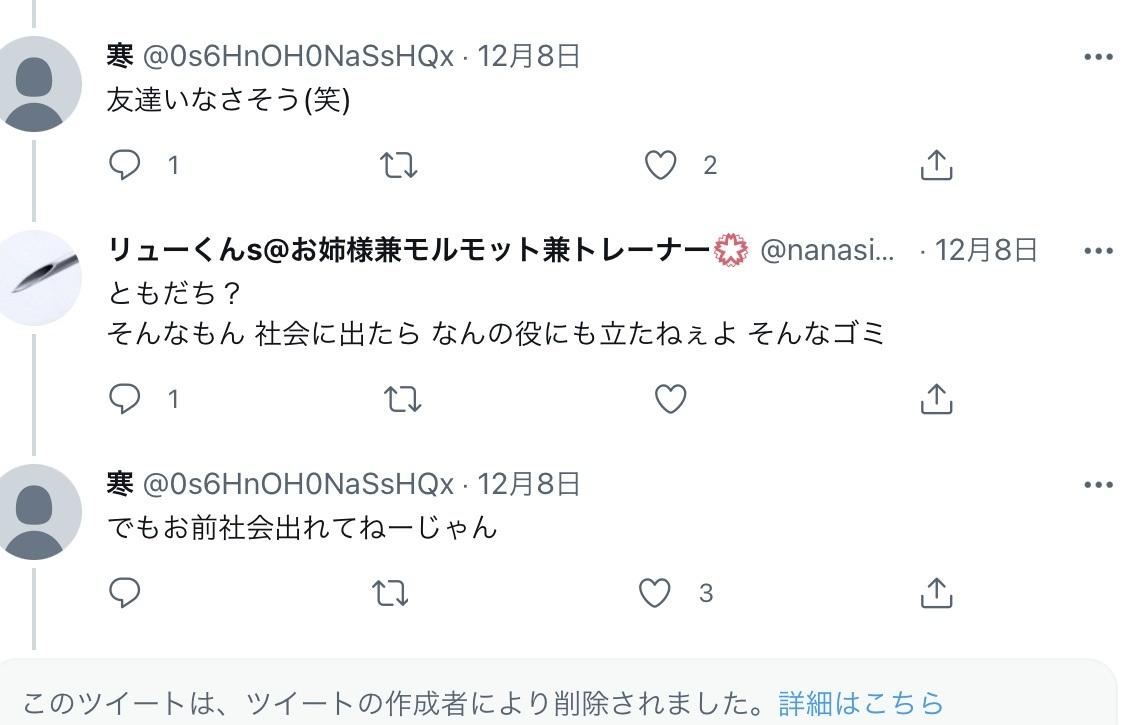Retweet the でもお前社会出れてねーじゃん tweet
The height and width of the screenshot is (725, 1133).
click(x=390, y=593)
